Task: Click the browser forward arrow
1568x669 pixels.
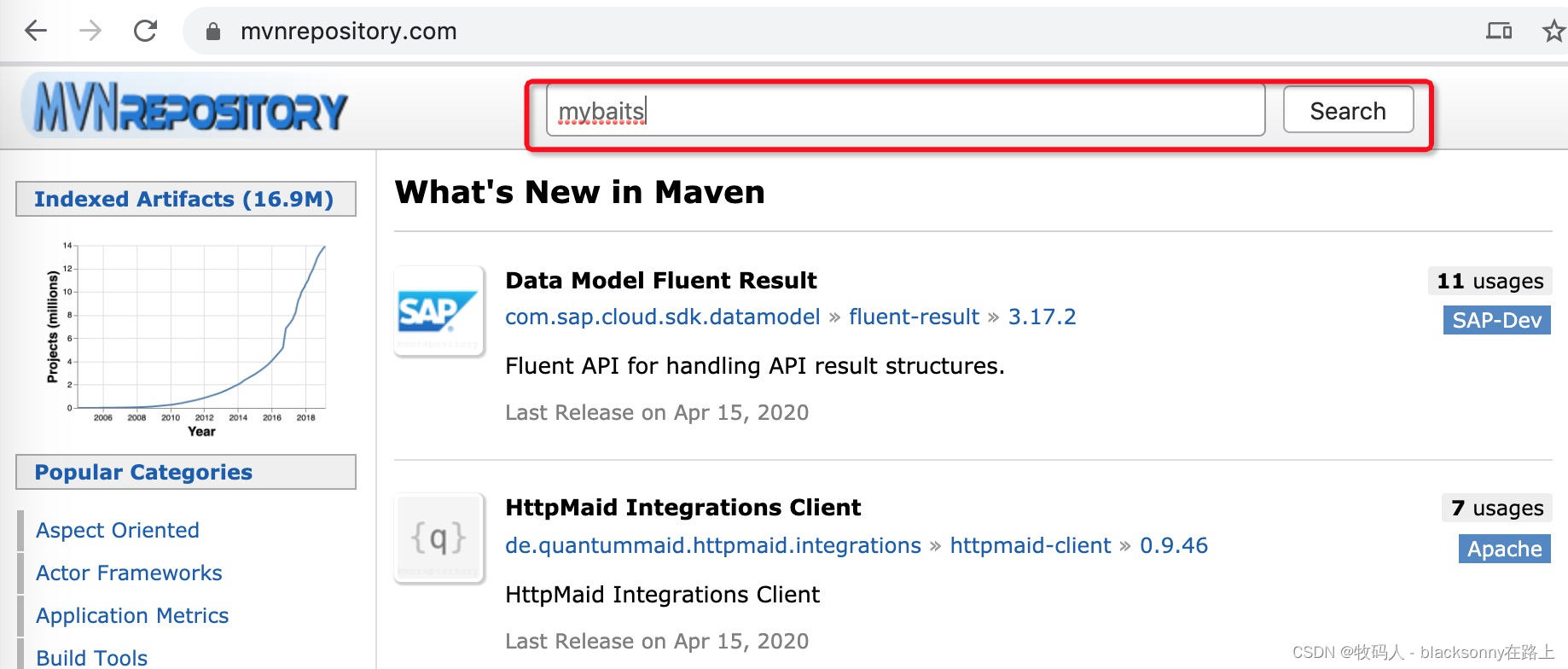Action: 90,32
